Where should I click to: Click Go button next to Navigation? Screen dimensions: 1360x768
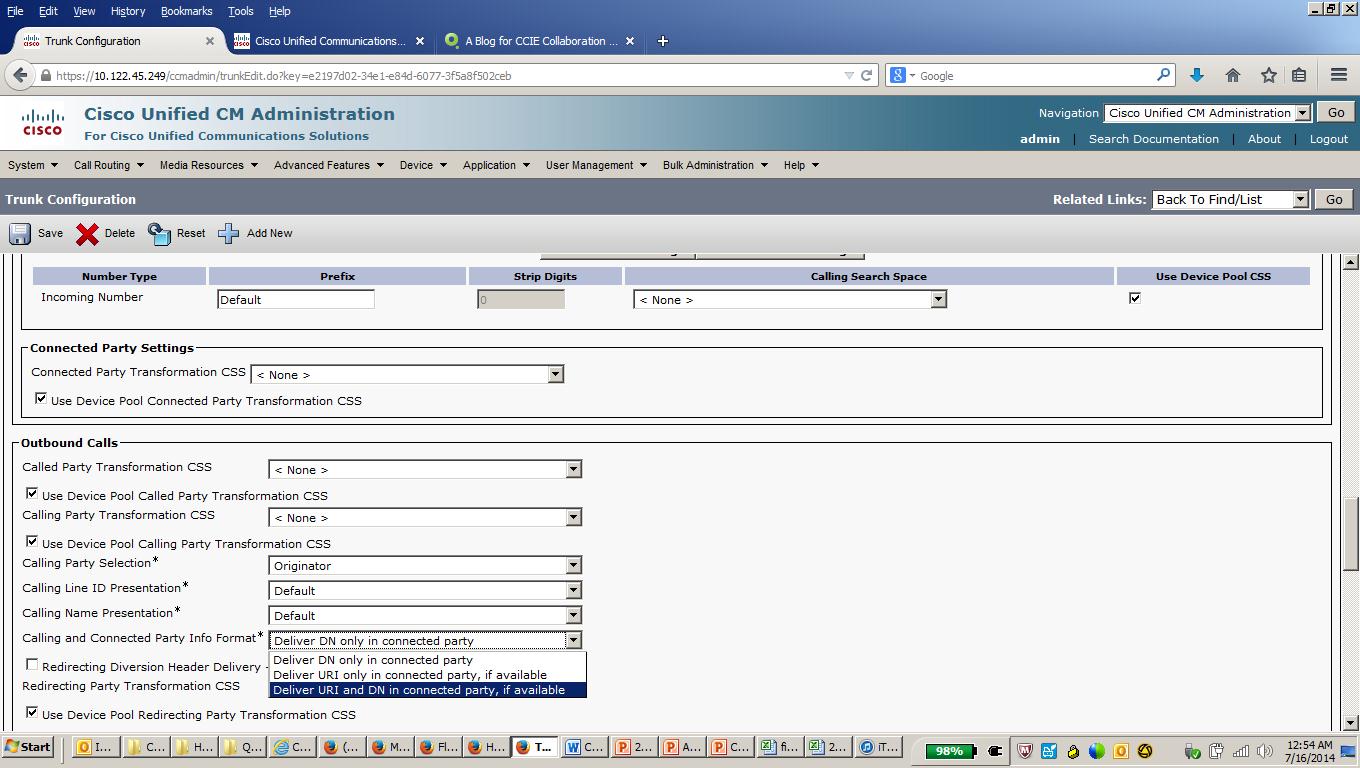(x=1336, y=113)
